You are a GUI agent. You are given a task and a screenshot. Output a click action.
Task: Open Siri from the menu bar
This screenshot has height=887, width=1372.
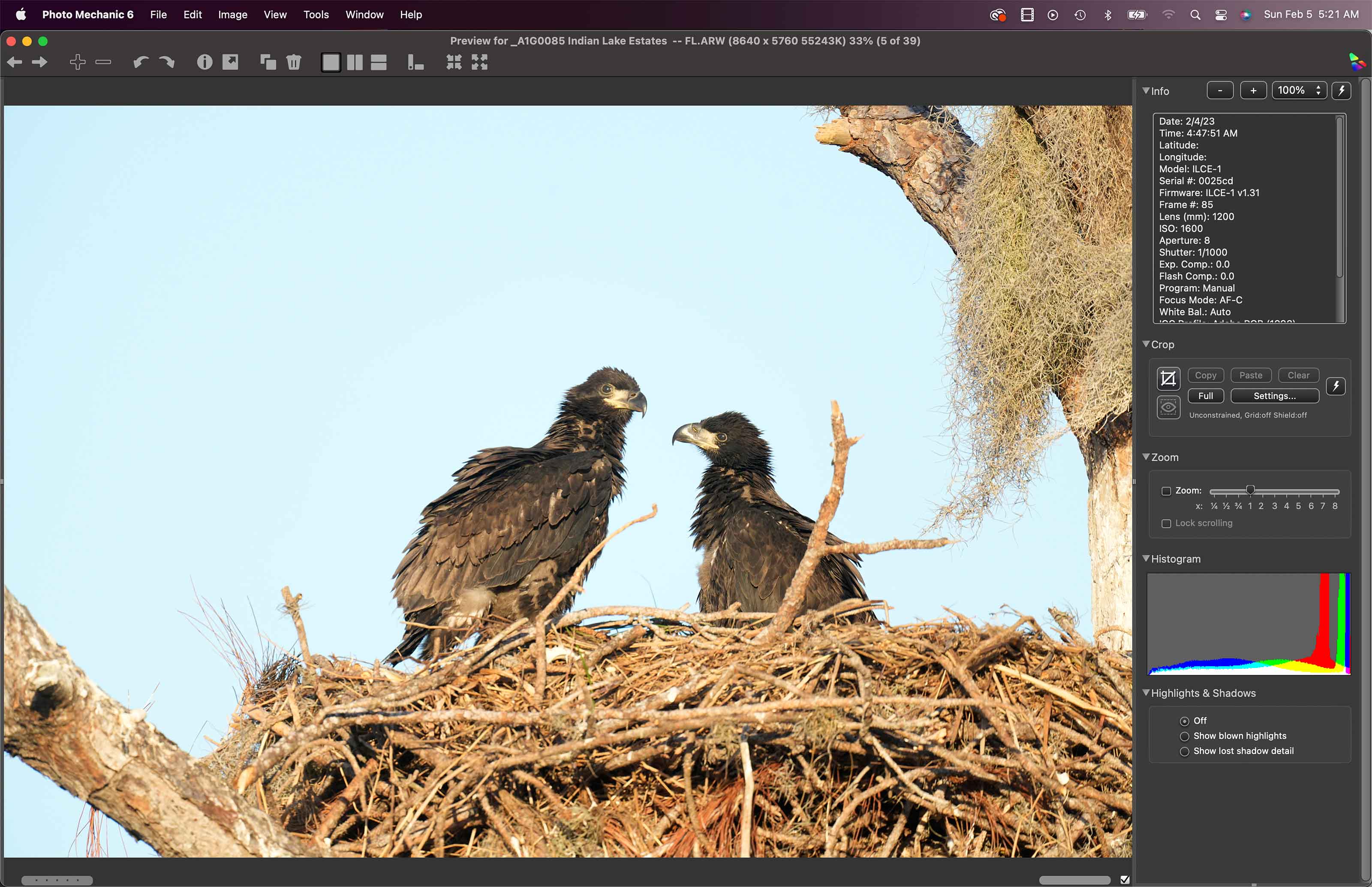pyautogui.click(x=1245, y=15)
